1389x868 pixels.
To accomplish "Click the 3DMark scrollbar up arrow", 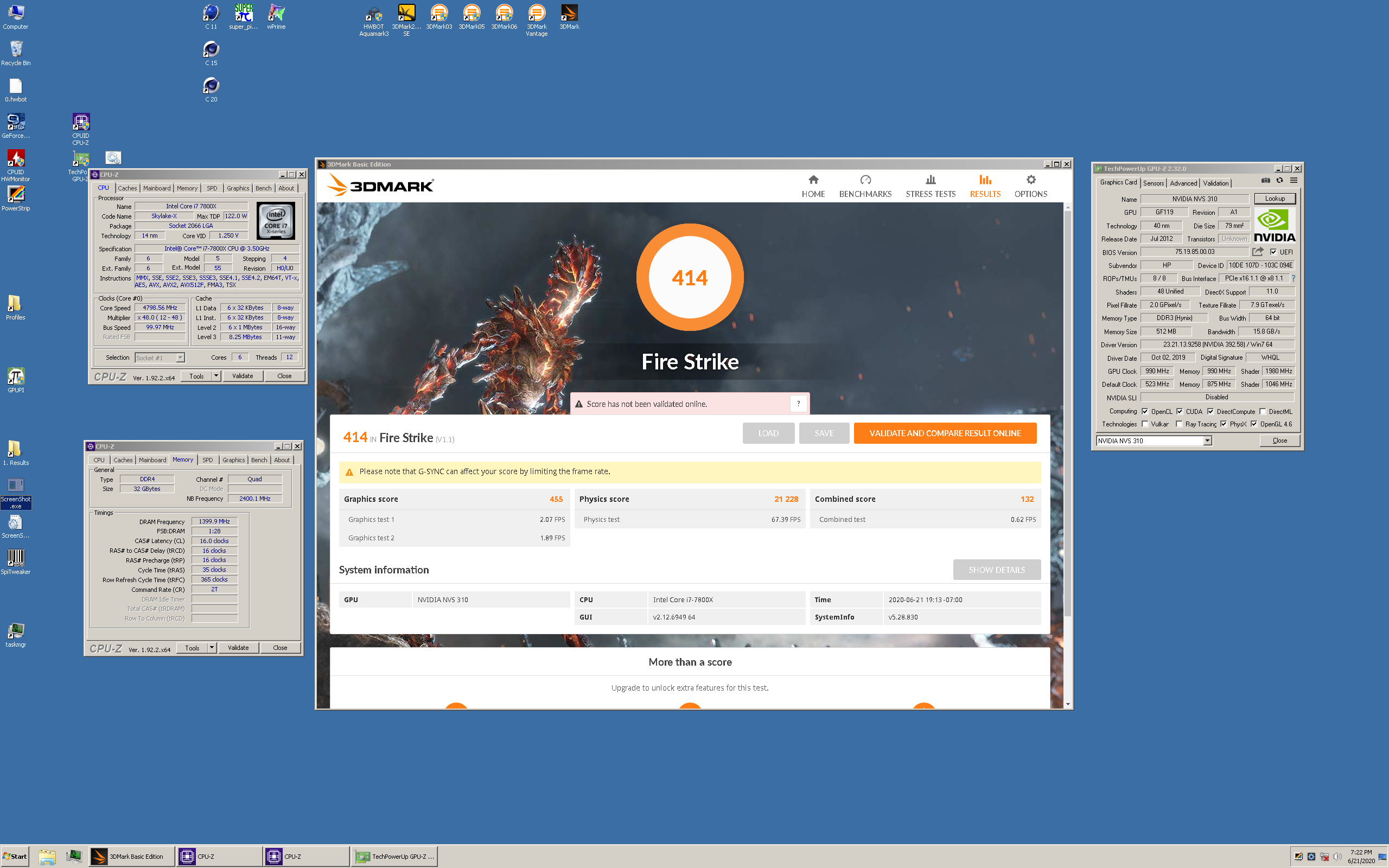I will point(1067,207).
